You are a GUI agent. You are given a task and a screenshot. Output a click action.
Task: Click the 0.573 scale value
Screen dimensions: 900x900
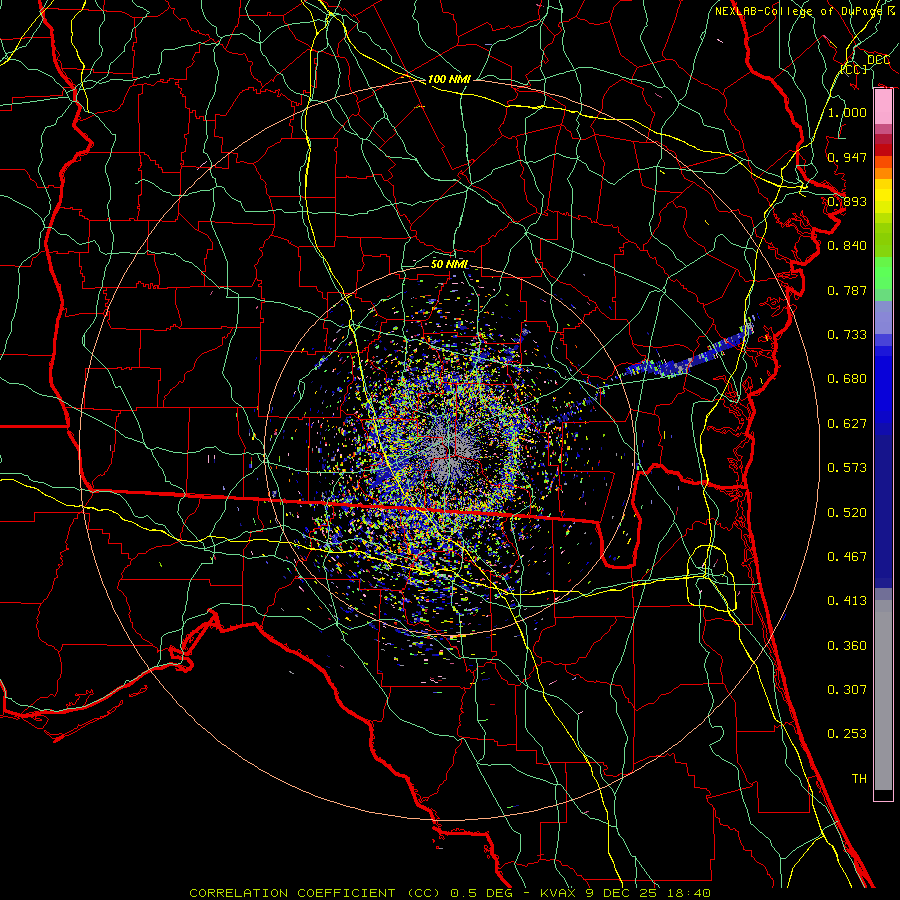847,468
